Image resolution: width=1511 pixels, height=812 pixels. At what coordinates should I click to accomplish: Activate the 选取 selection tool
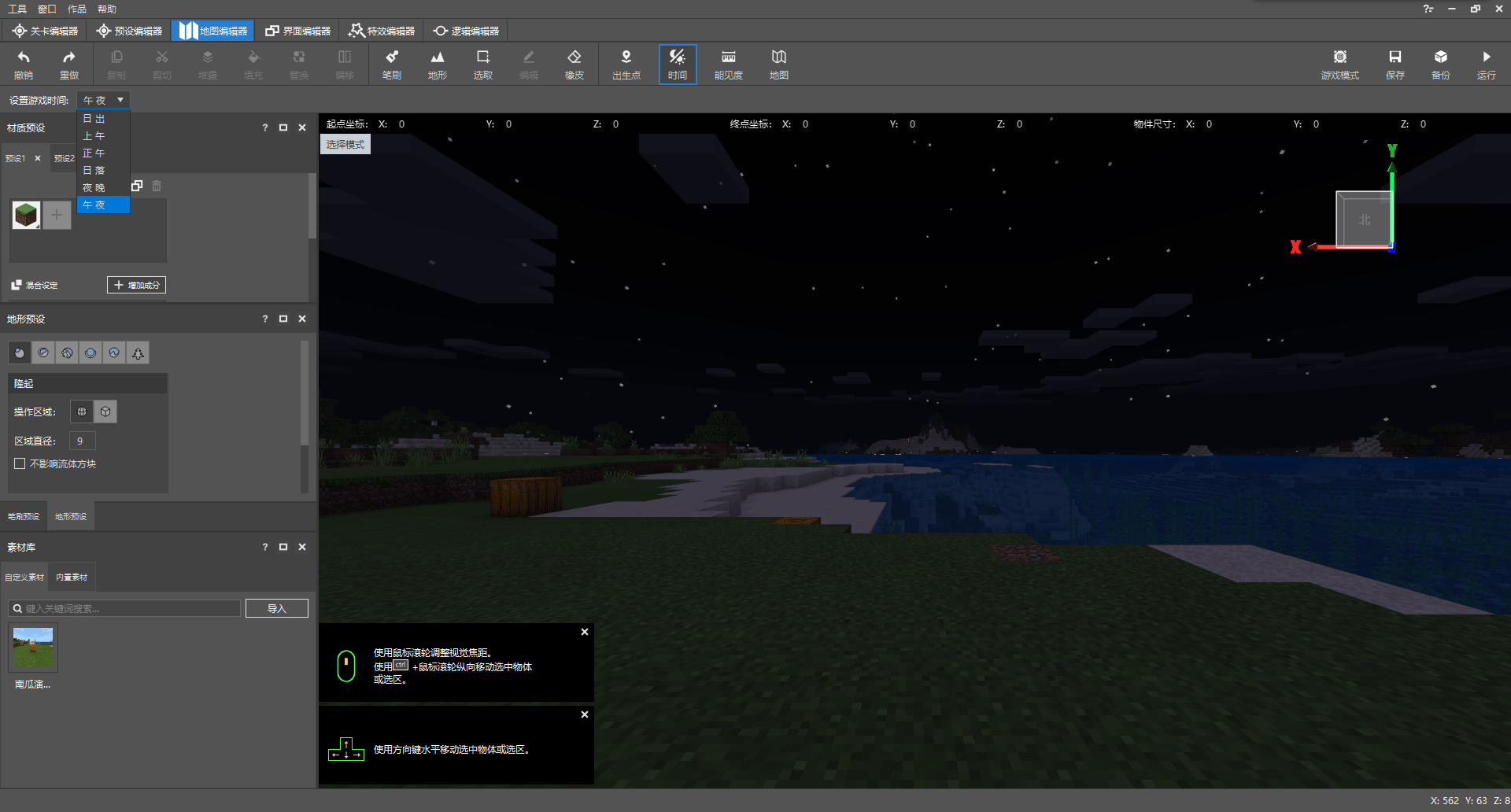click(x=482, y=64)
